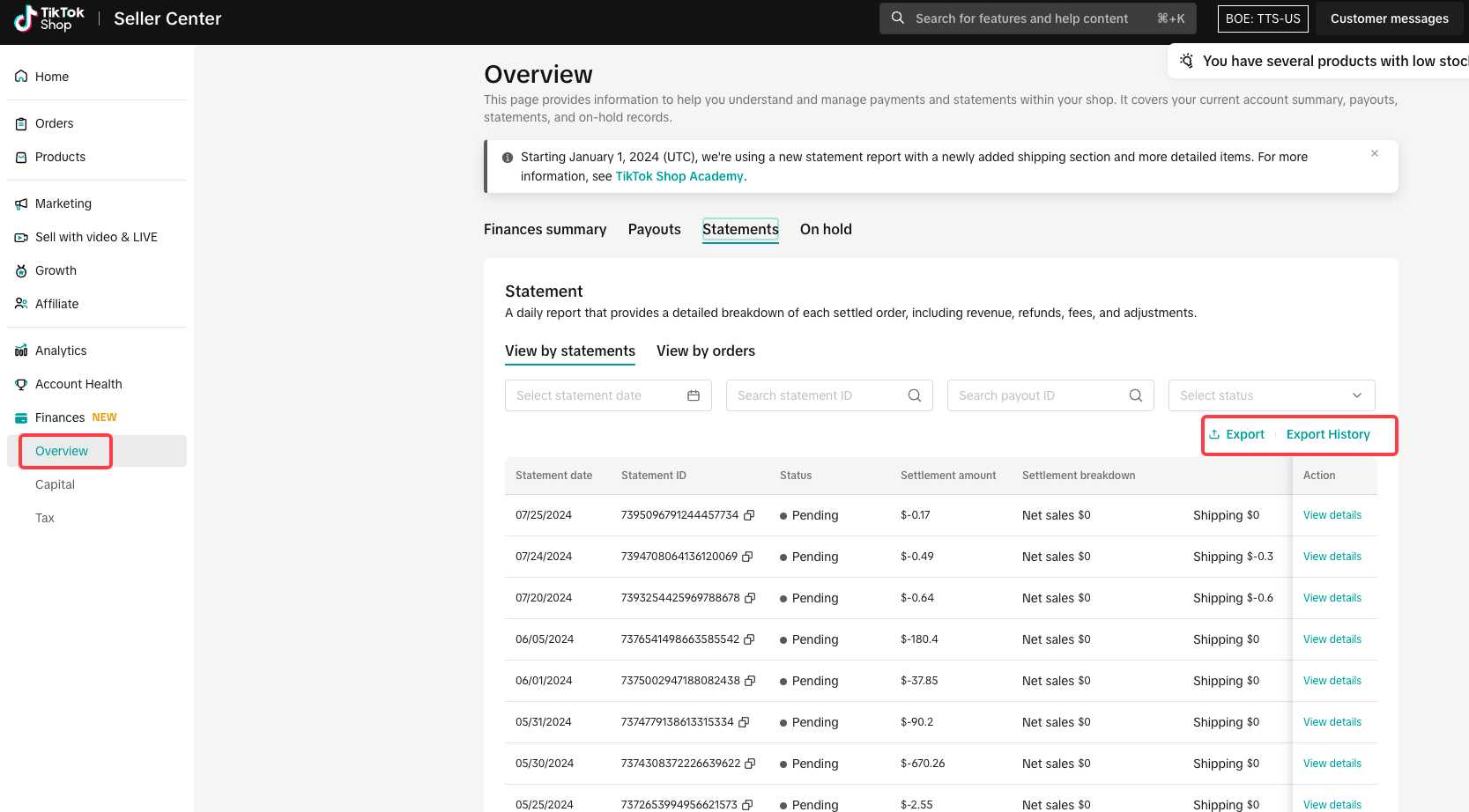Screen dimensions: 1469x812
Task: Click Pending status of 06/05/2024 row
Action: pyautogui.click(x=809, y=639)
